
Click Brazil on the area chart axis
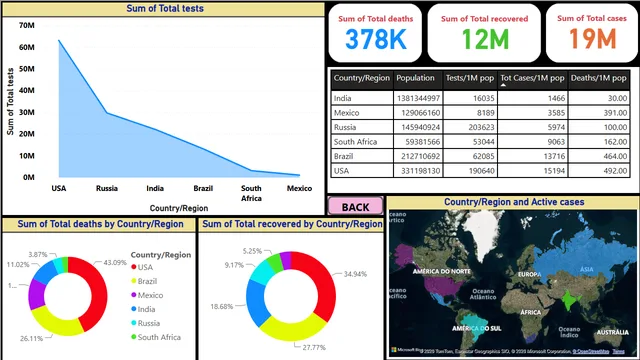[x=203, y=188]
